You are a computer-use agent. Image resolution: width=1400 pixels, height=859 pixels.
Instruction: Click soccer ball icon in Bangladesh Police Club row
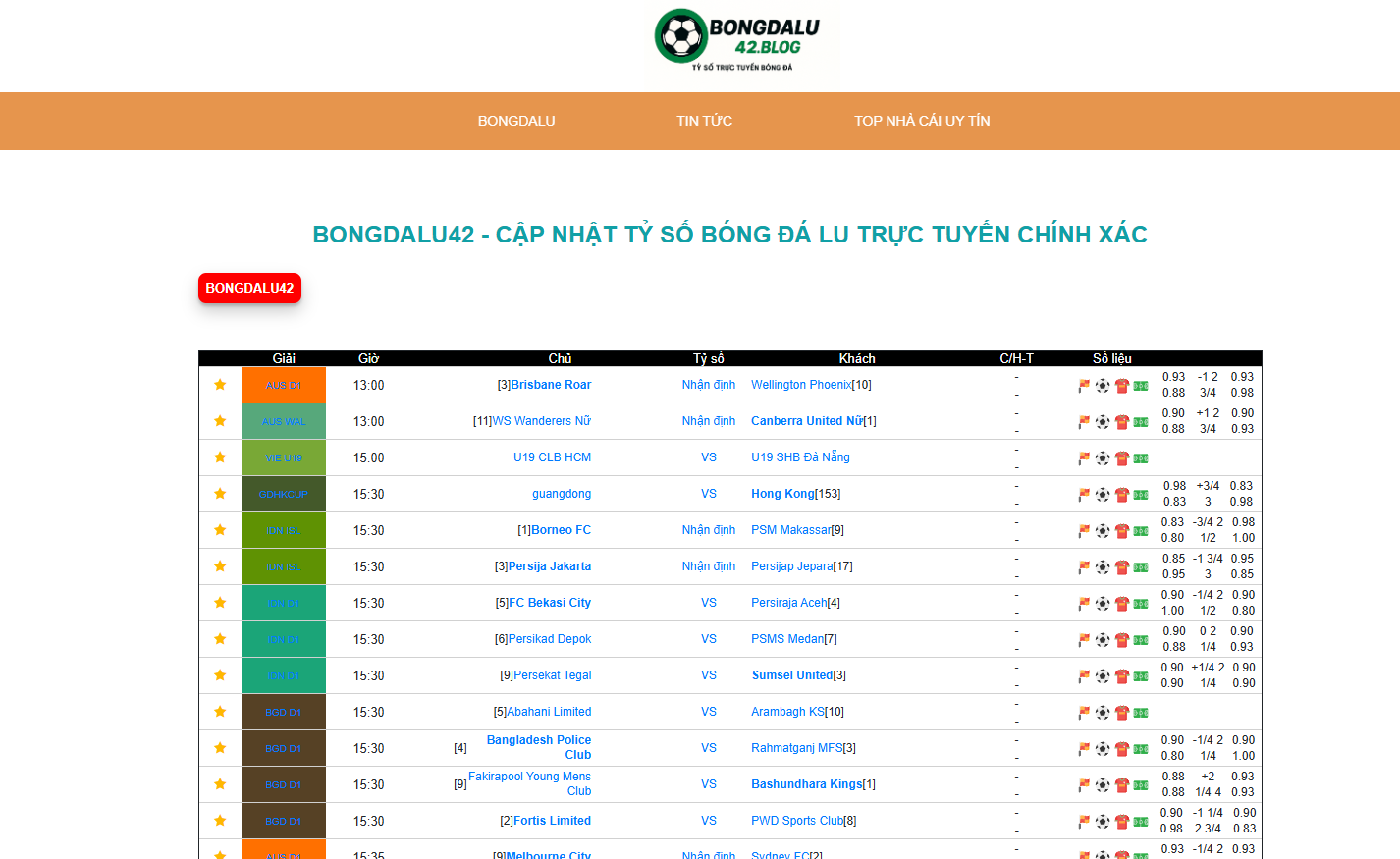tap(1103, 749)
